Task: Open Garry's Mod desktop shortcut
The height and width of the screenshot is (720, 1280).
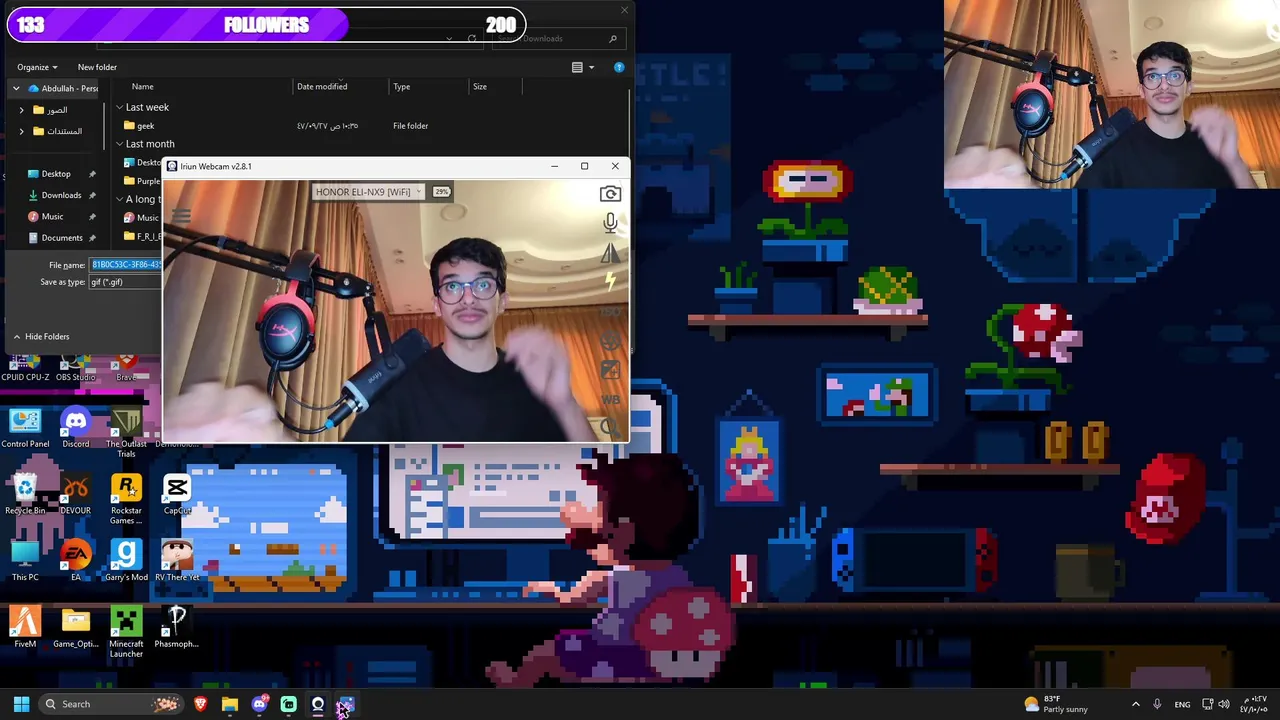Action: pos(126,561)
